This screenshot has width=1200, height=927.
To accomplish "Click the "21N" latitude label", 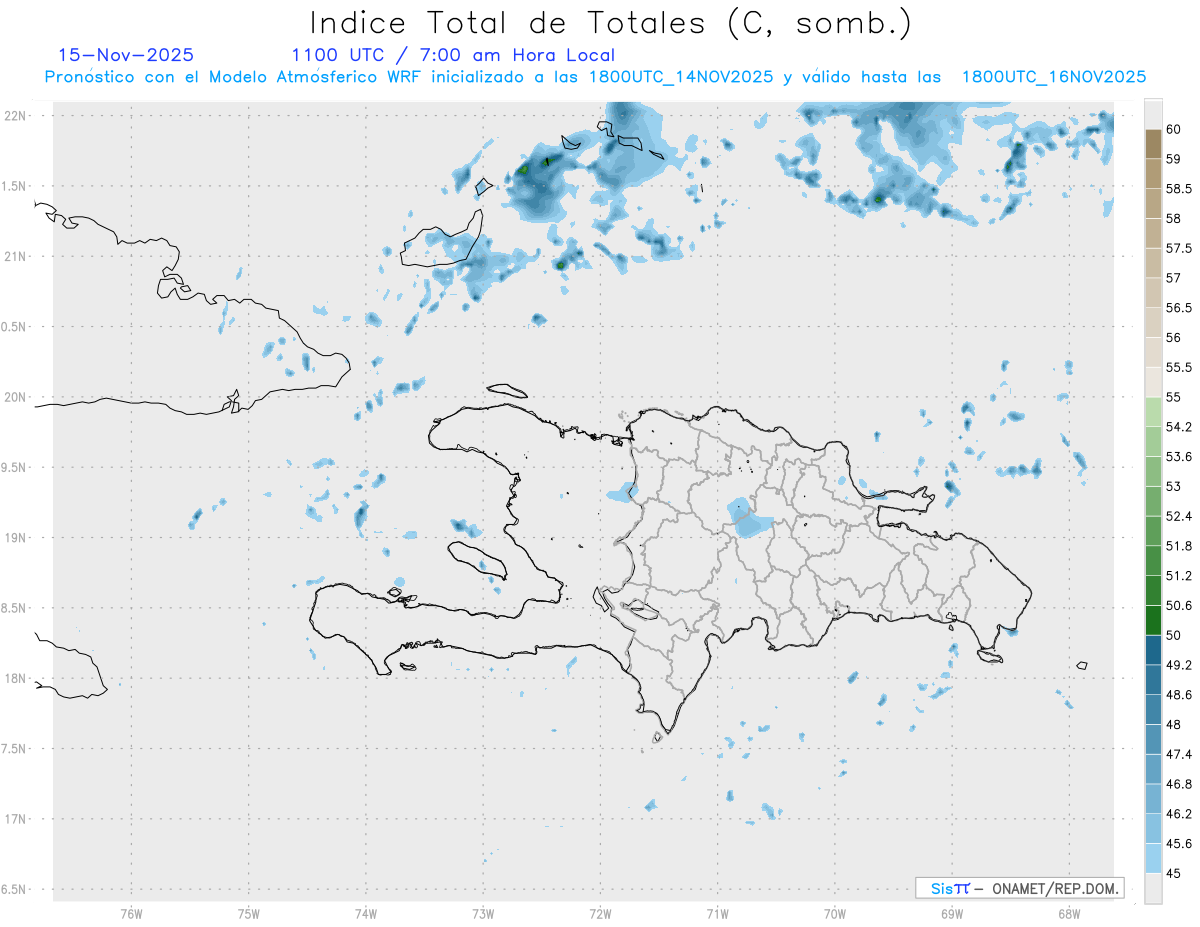I will tap(17, 256).
